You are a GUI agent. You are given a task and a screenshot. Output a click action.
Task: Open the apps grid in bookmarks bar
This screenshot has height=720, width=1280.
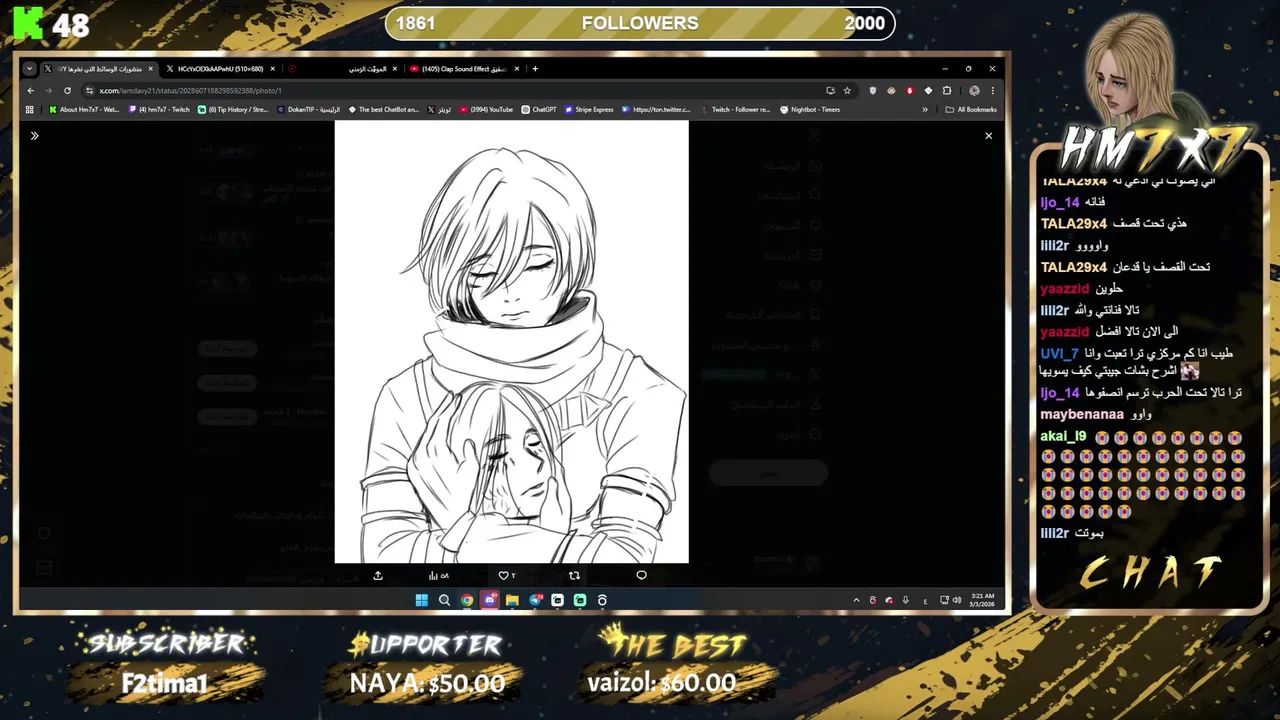tap(30, 110)
